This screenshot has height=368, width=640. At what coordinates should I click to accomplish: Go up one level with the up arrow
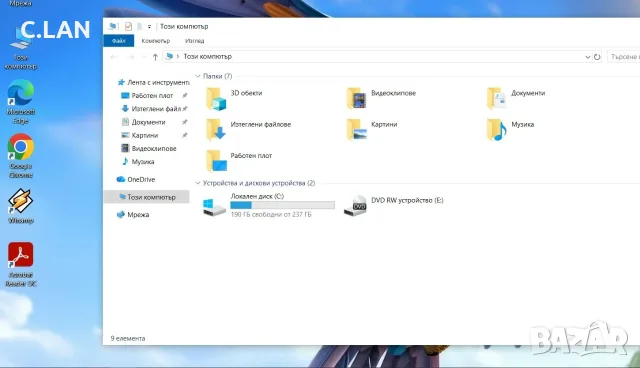pos(155,57)
